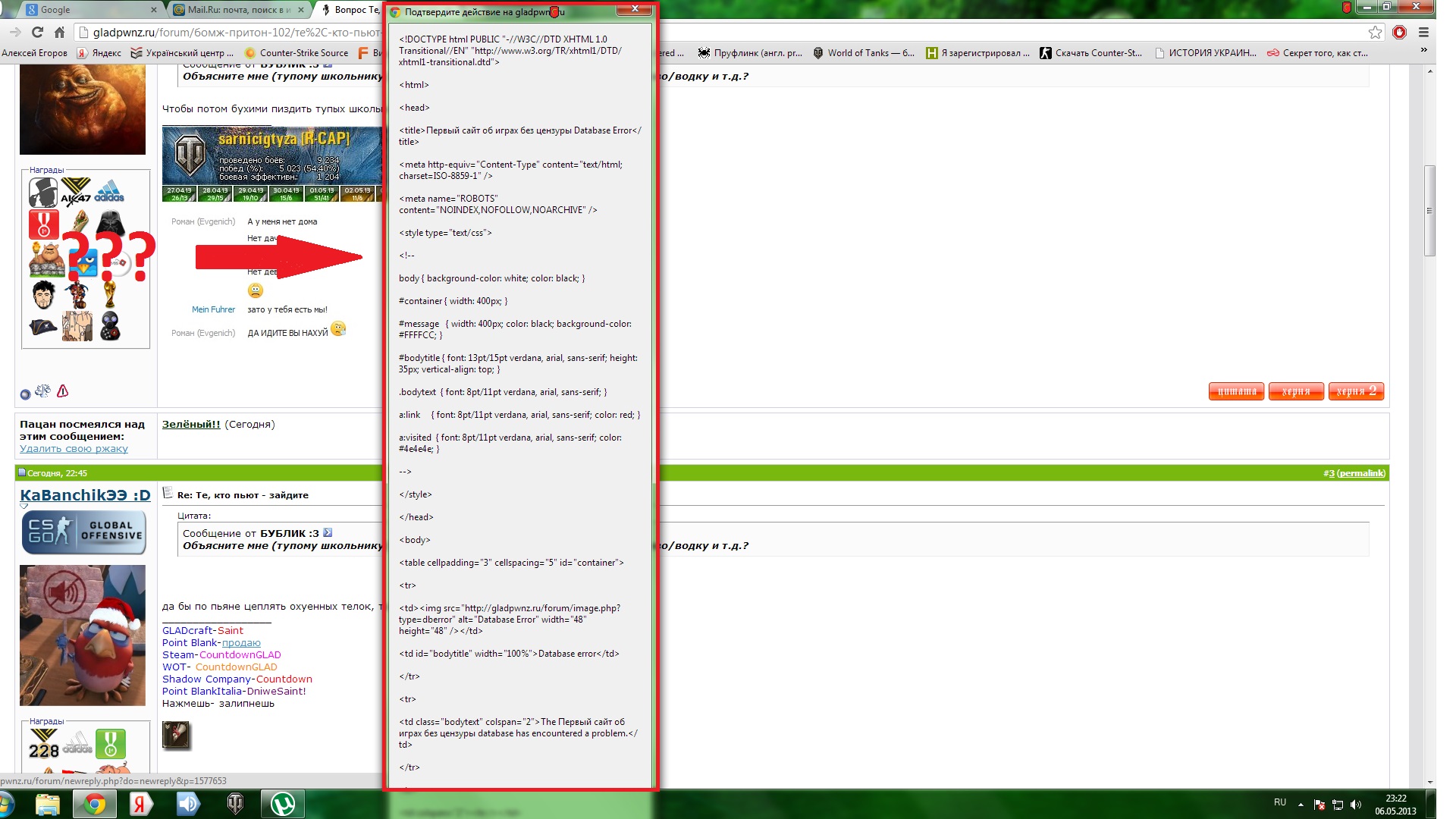Open Yandex browser from the taskbar
The height and width of the screenshot is (819, 1456).
140,803
